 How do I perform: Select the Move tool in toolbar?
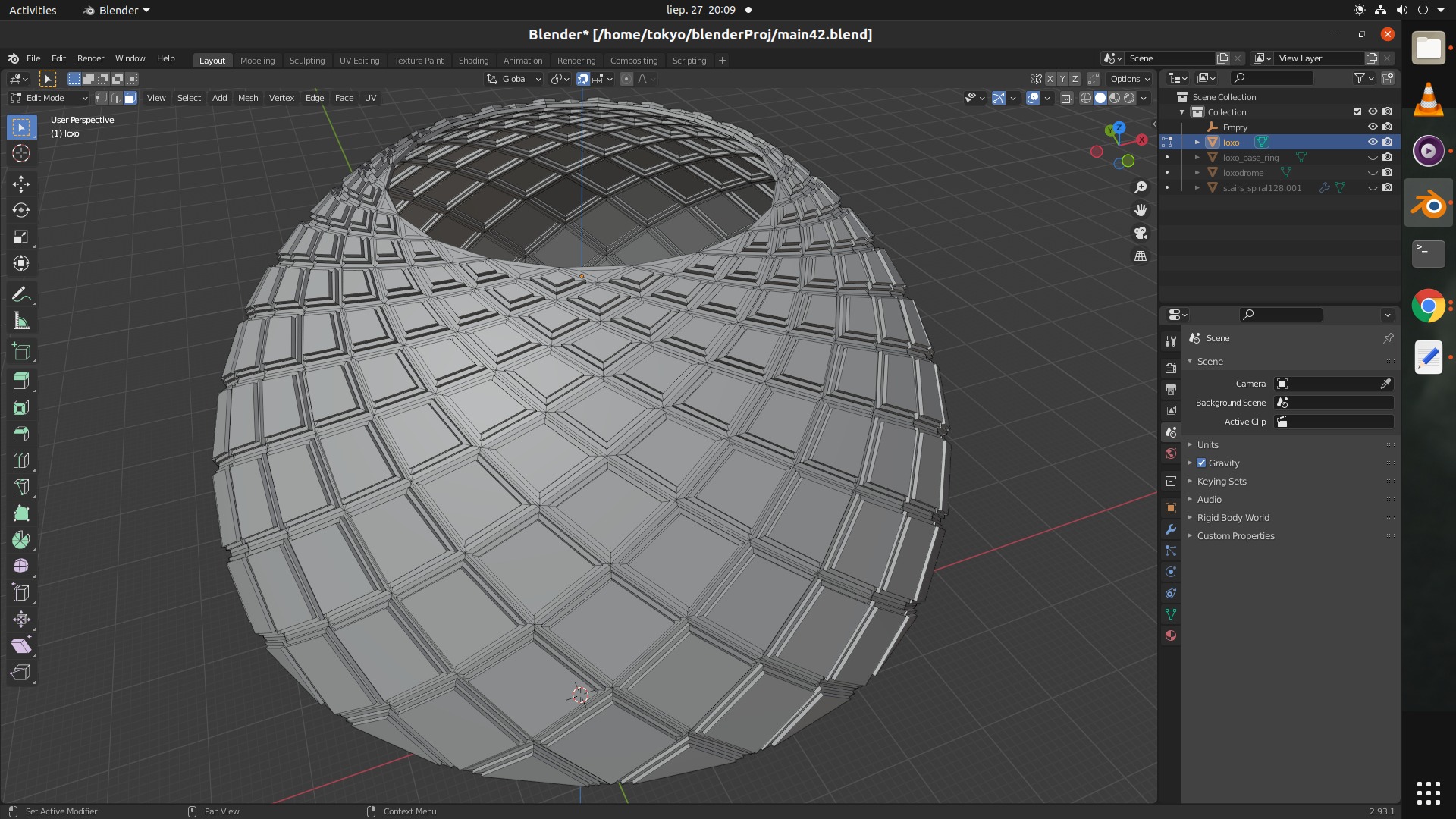(x=21, y=184)
